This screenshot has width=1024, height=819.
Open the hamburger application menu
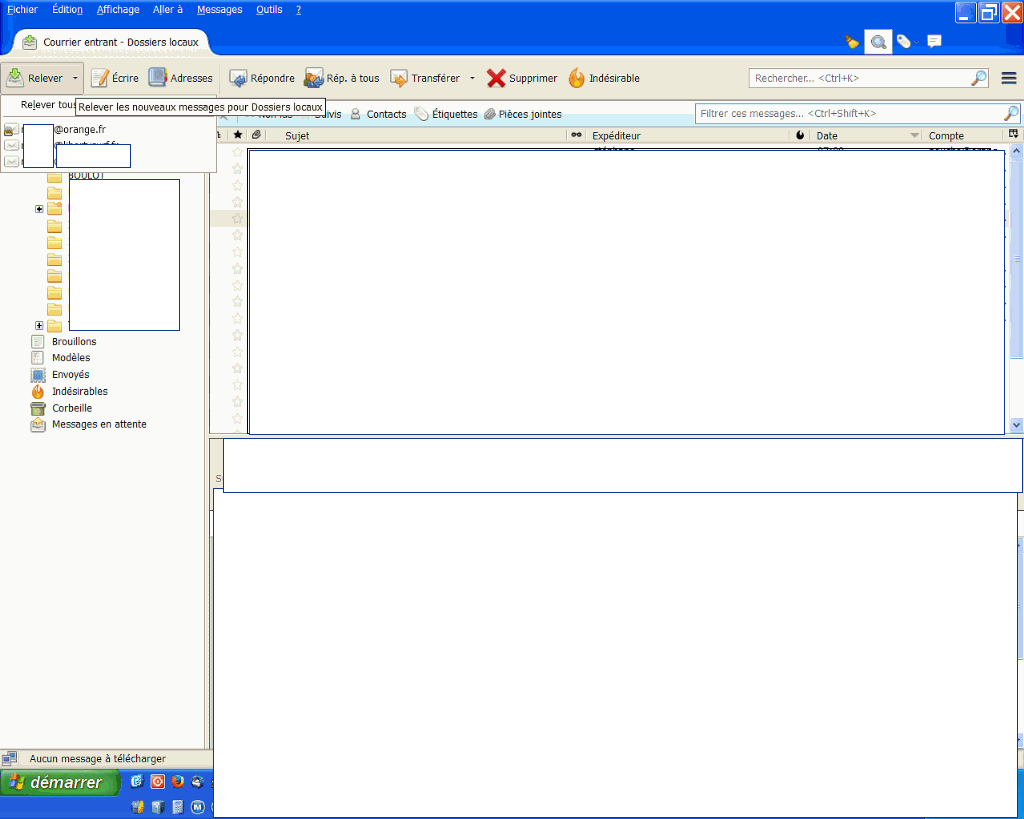pyautogui.click(x=1008, y=78)
